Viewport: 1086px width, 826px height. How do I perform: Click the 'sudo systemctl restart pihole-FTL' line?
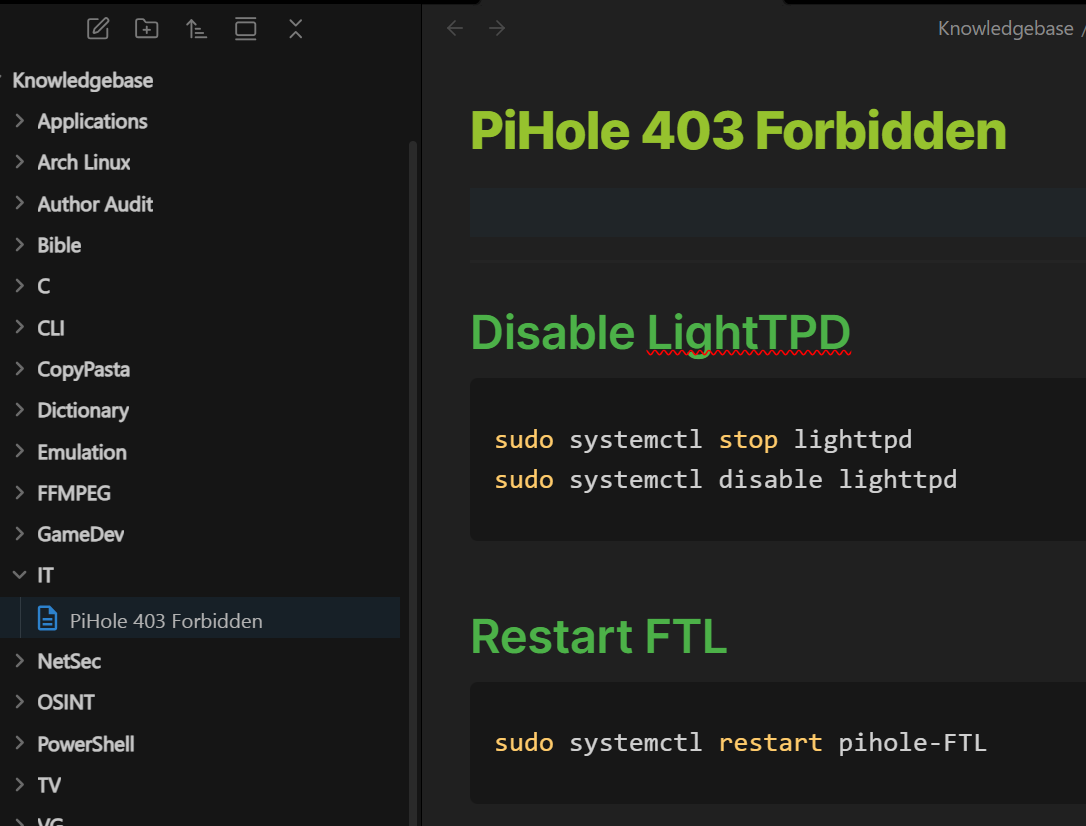[740, 742]
